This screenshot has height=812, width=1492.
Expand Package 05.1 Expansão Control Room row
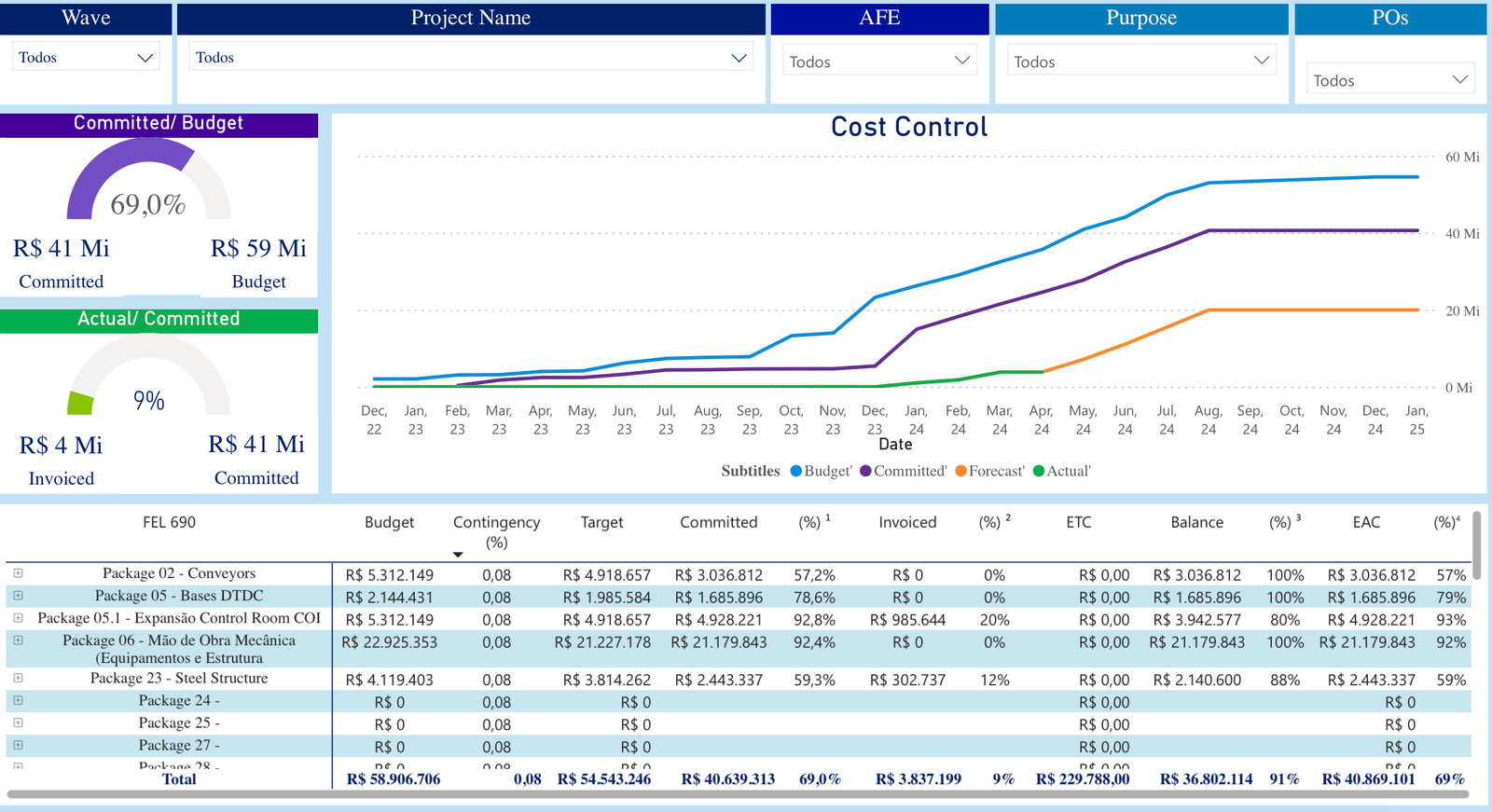(x=18, y=618)
